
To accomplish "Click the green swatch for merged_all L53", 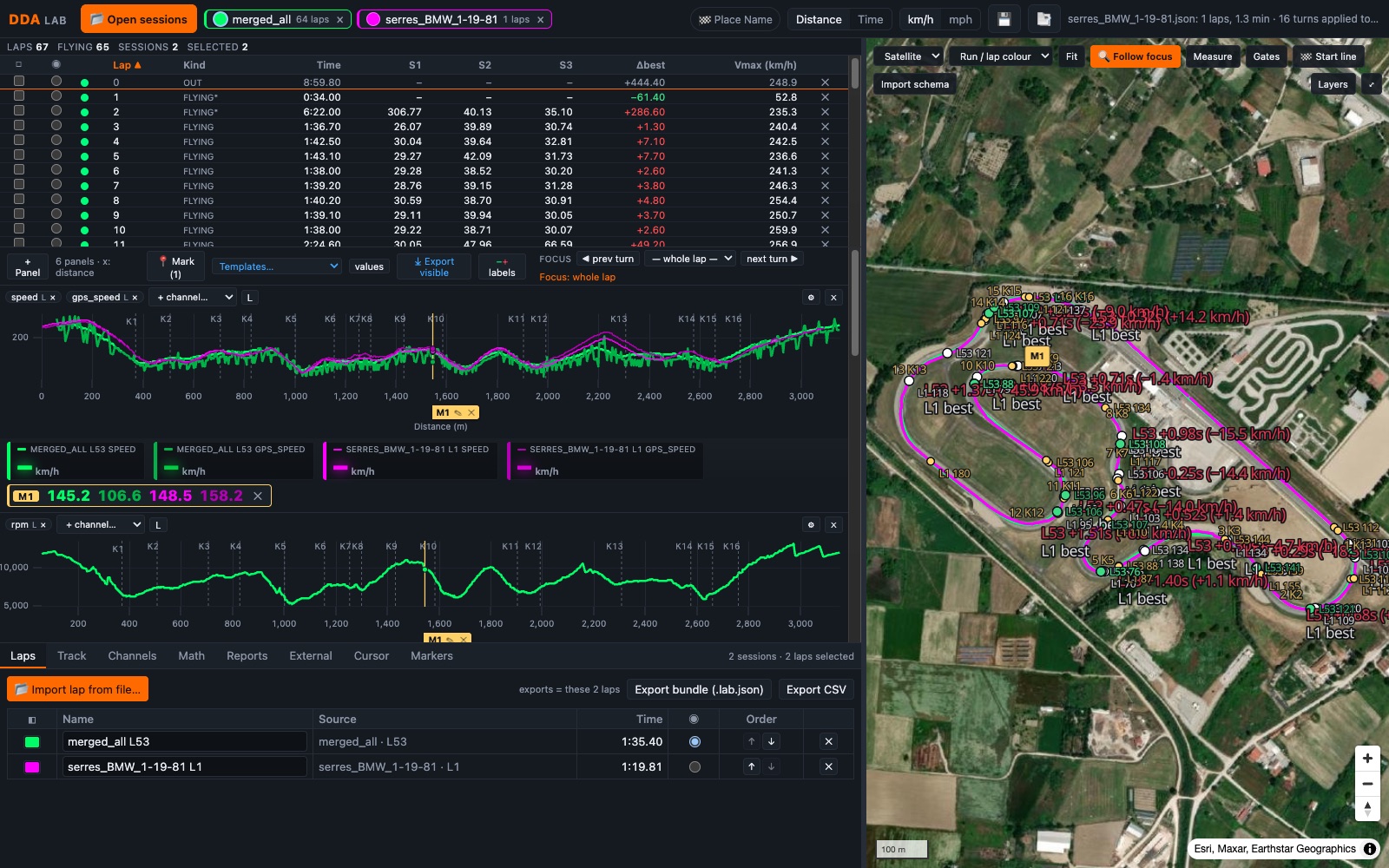I will [x=32, y=741].
